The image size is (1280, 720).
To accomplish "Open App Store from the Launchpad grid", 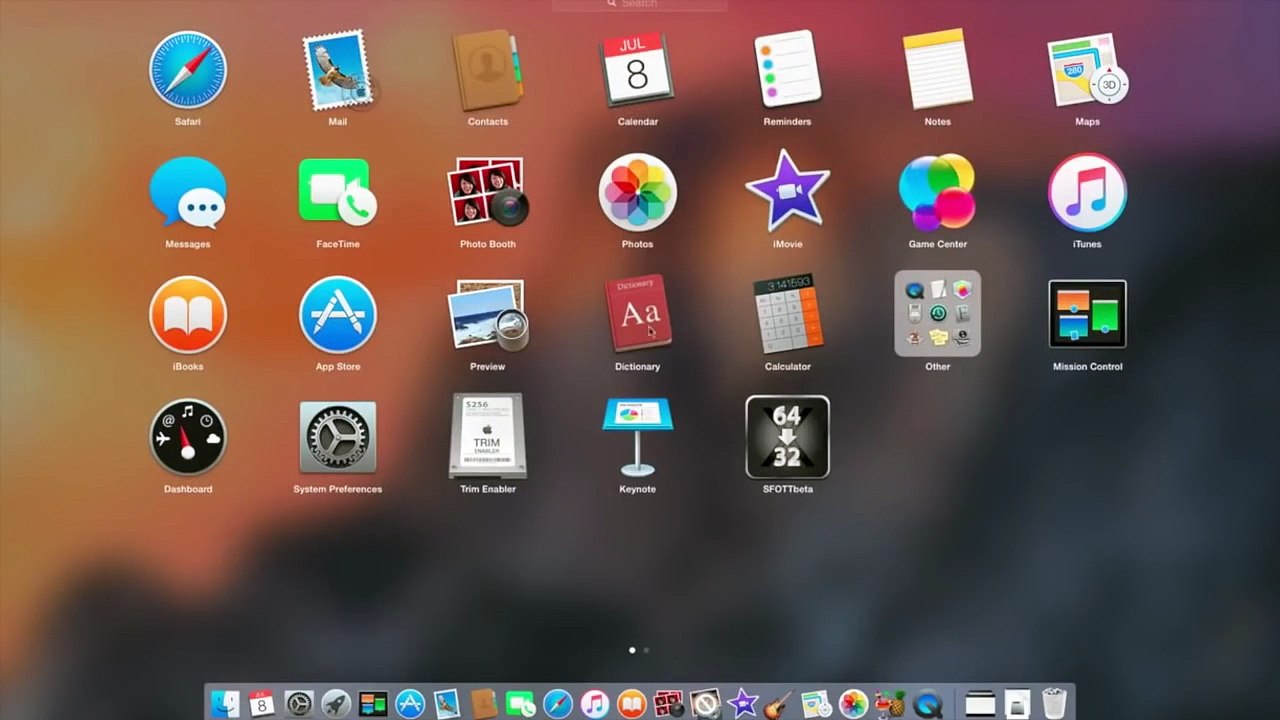I will coord(338,315).
